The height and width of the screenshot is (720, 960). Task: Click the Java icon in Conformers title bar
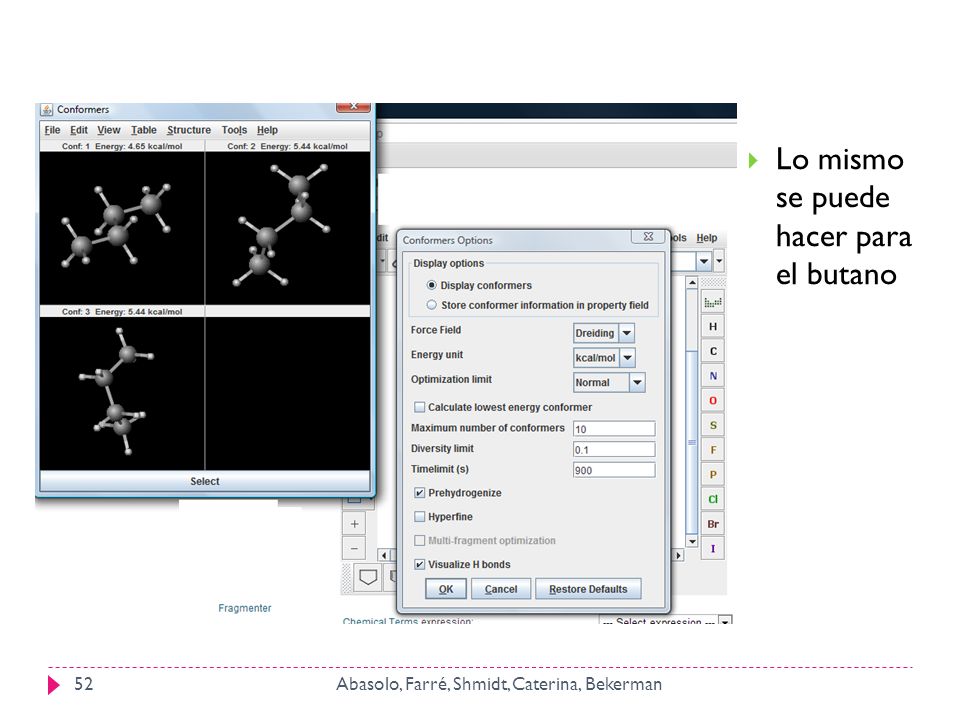click(x=47, y=110)
